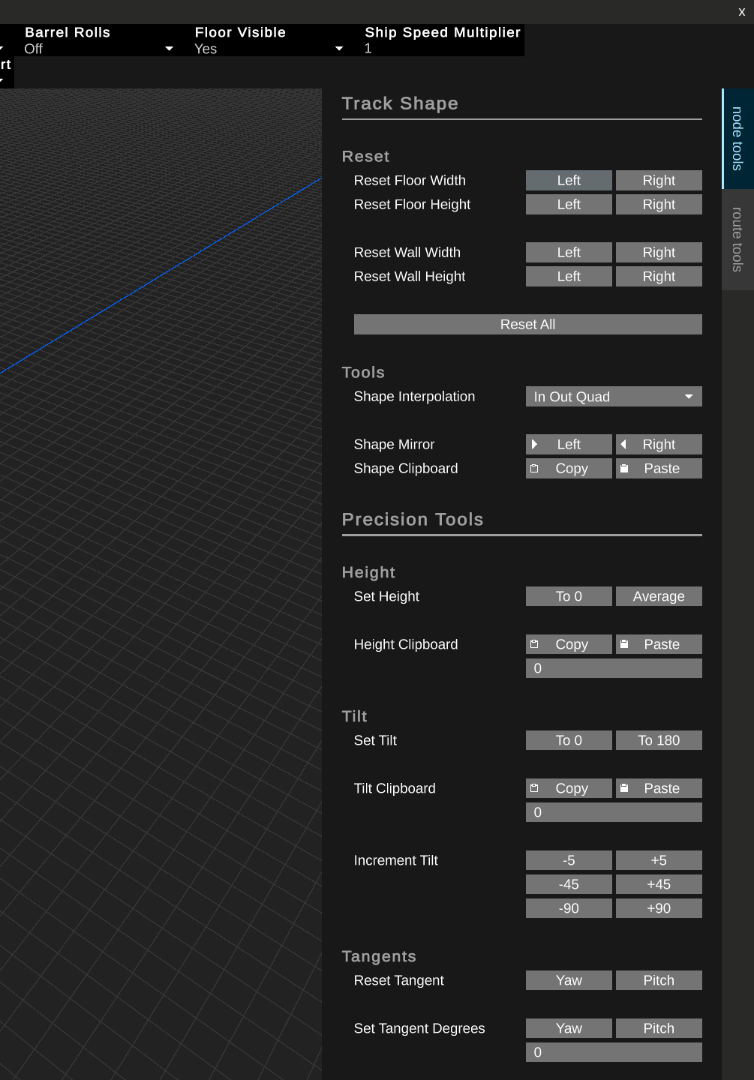754x1080 pixels.
Task: Click Shape Clipboard Copy button
Action: tap(568, 468)
